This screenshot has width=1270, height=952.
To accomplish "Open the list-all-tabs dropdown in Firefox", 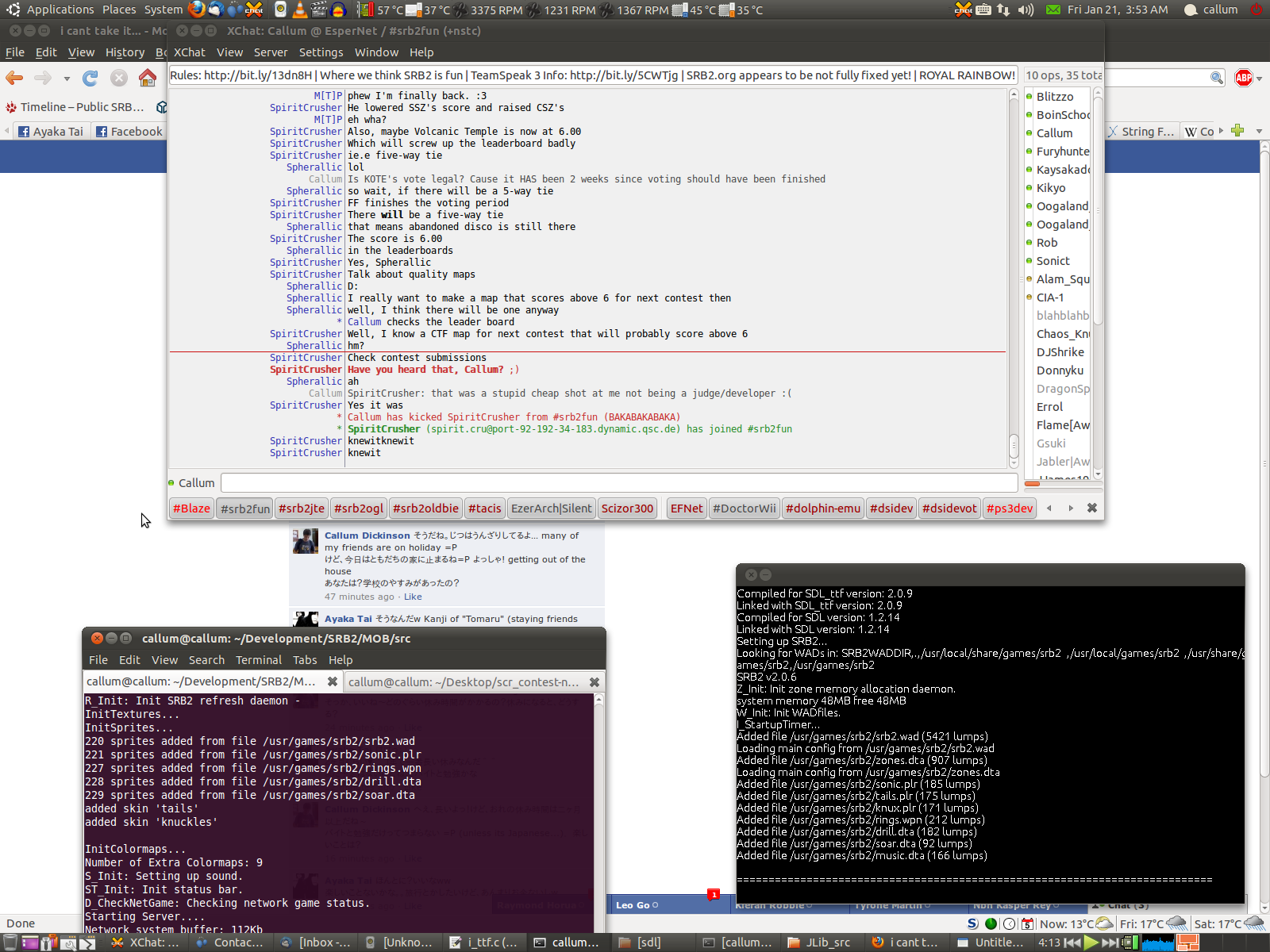I will 1259,131.
